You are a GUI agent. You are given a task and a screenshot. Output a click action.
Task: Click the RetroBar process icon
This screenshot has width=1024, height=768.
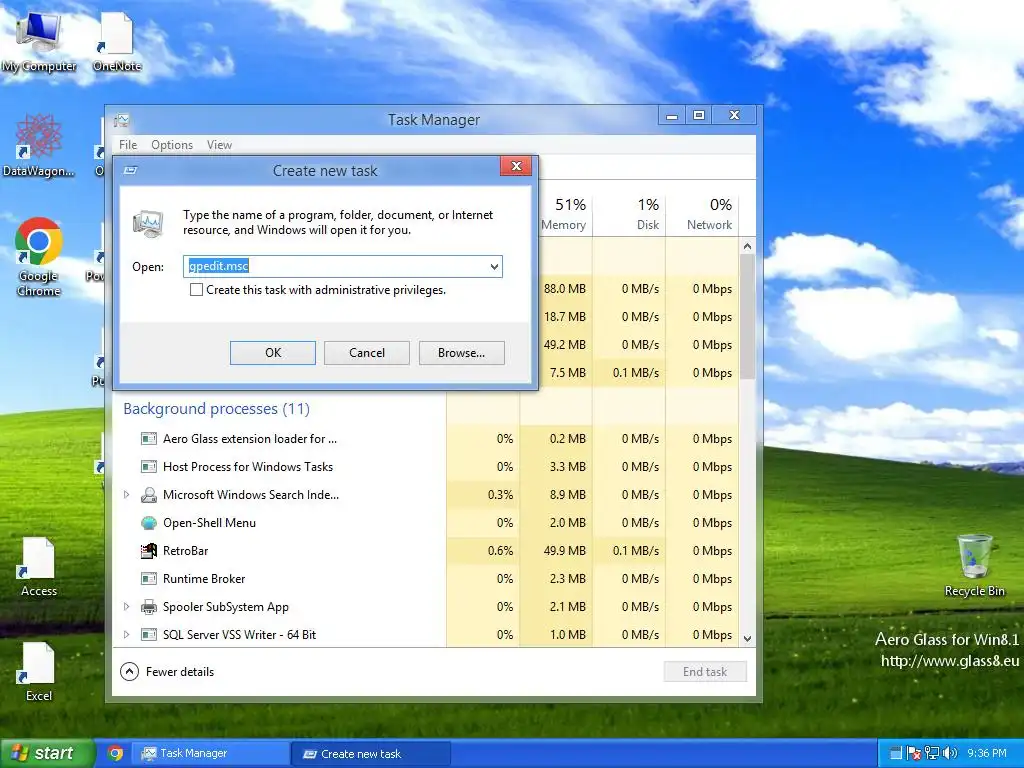coord(149,551)
